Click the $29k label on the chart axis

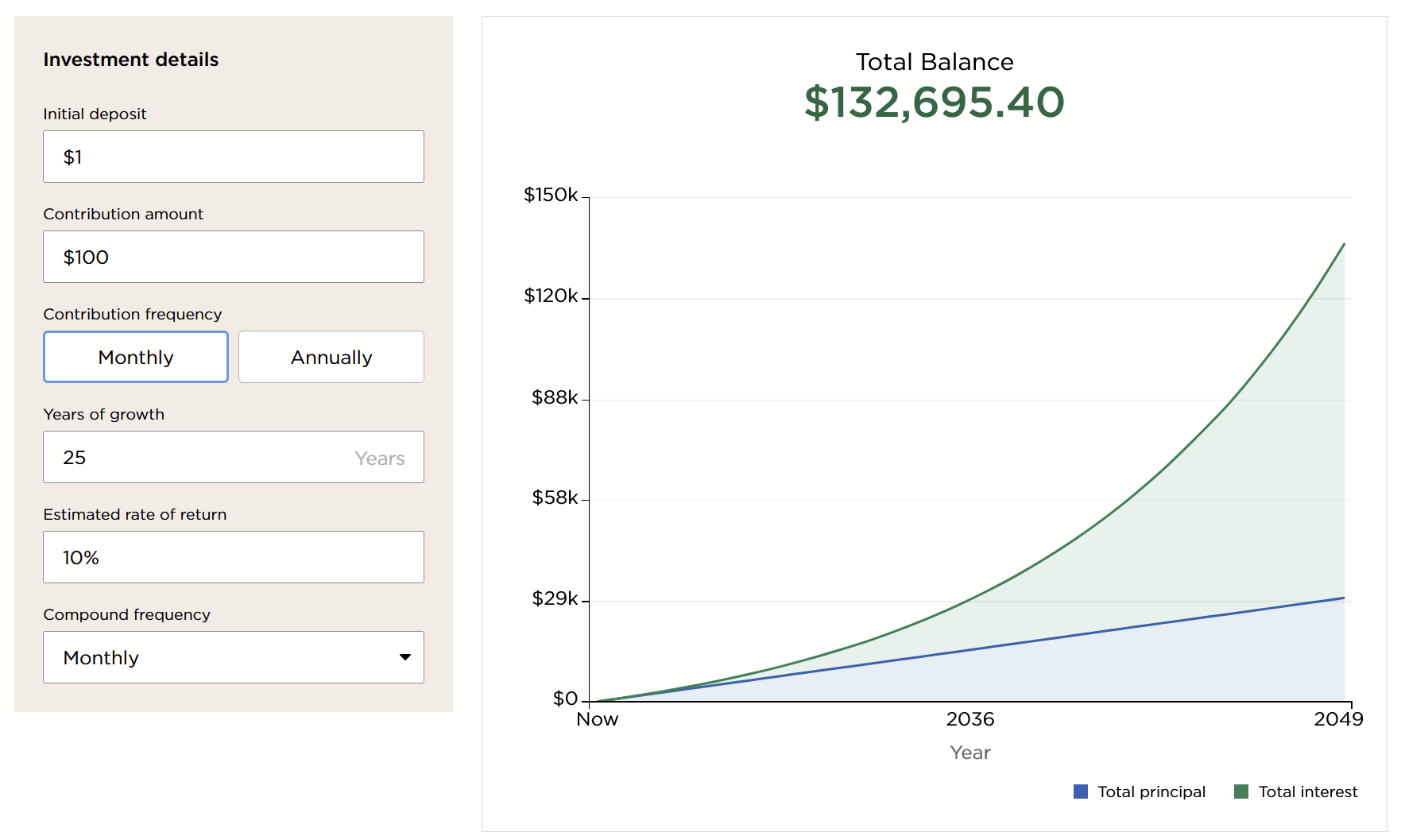(x=555, y=598)
